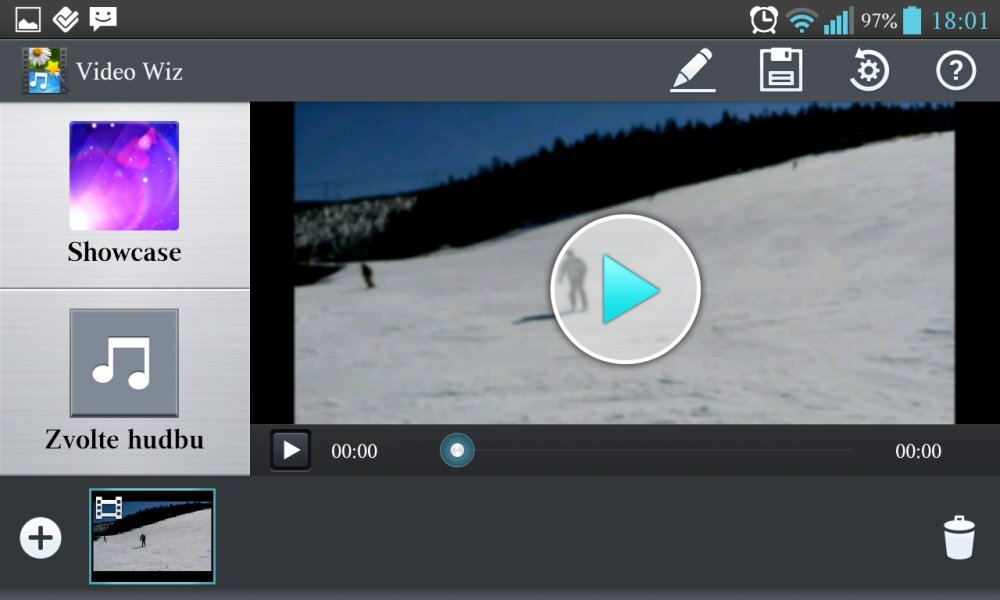This screenshot has height=600, width=1000.
Task: Select the ski video clip thumbnail
Action: click(x=152, y=536)
